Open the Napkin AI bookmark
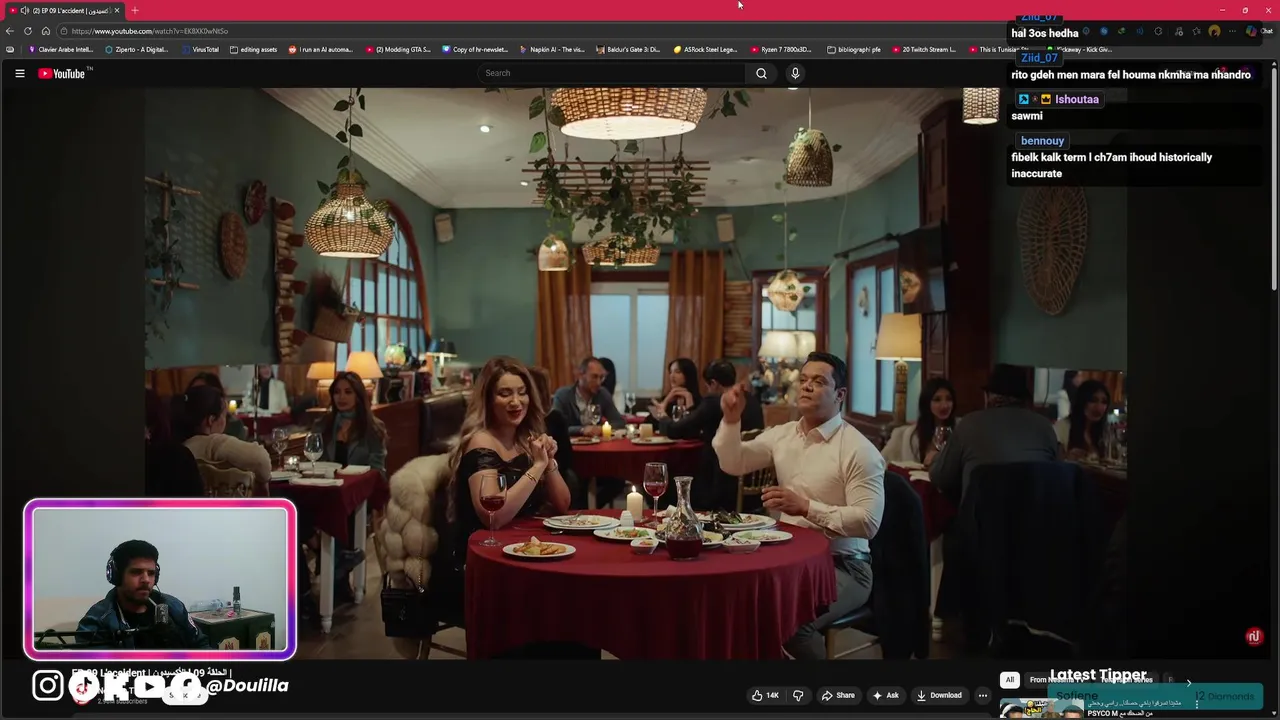The height and width of the screenshot is (720, 1280). (x=552, y=49)
